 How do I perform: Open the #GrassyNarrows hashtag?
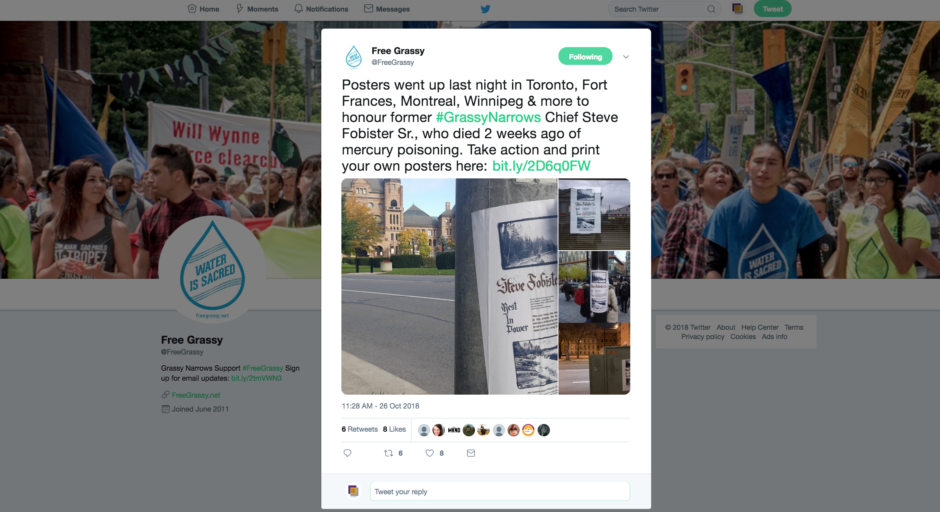pyautogui.click(x=488, y=118)
